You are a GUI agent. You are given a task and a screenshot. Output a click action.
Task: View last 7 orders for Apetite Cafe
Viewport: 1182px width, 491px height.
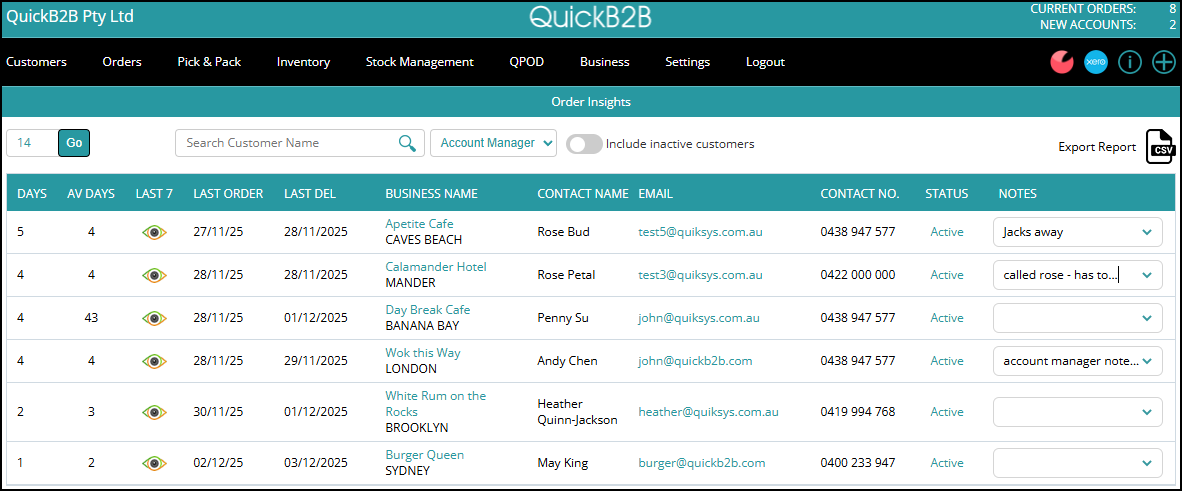tap(154, 232)
